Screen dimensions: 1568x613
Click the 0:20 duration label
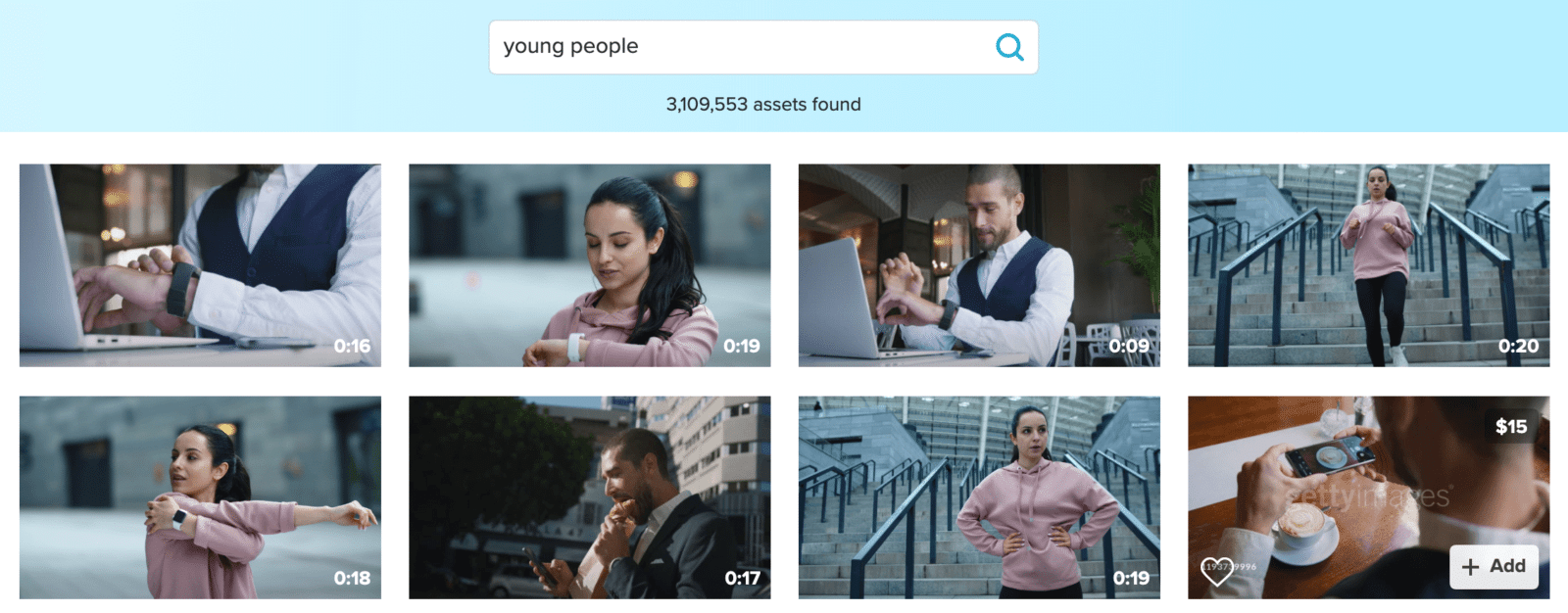point(1518,346)
